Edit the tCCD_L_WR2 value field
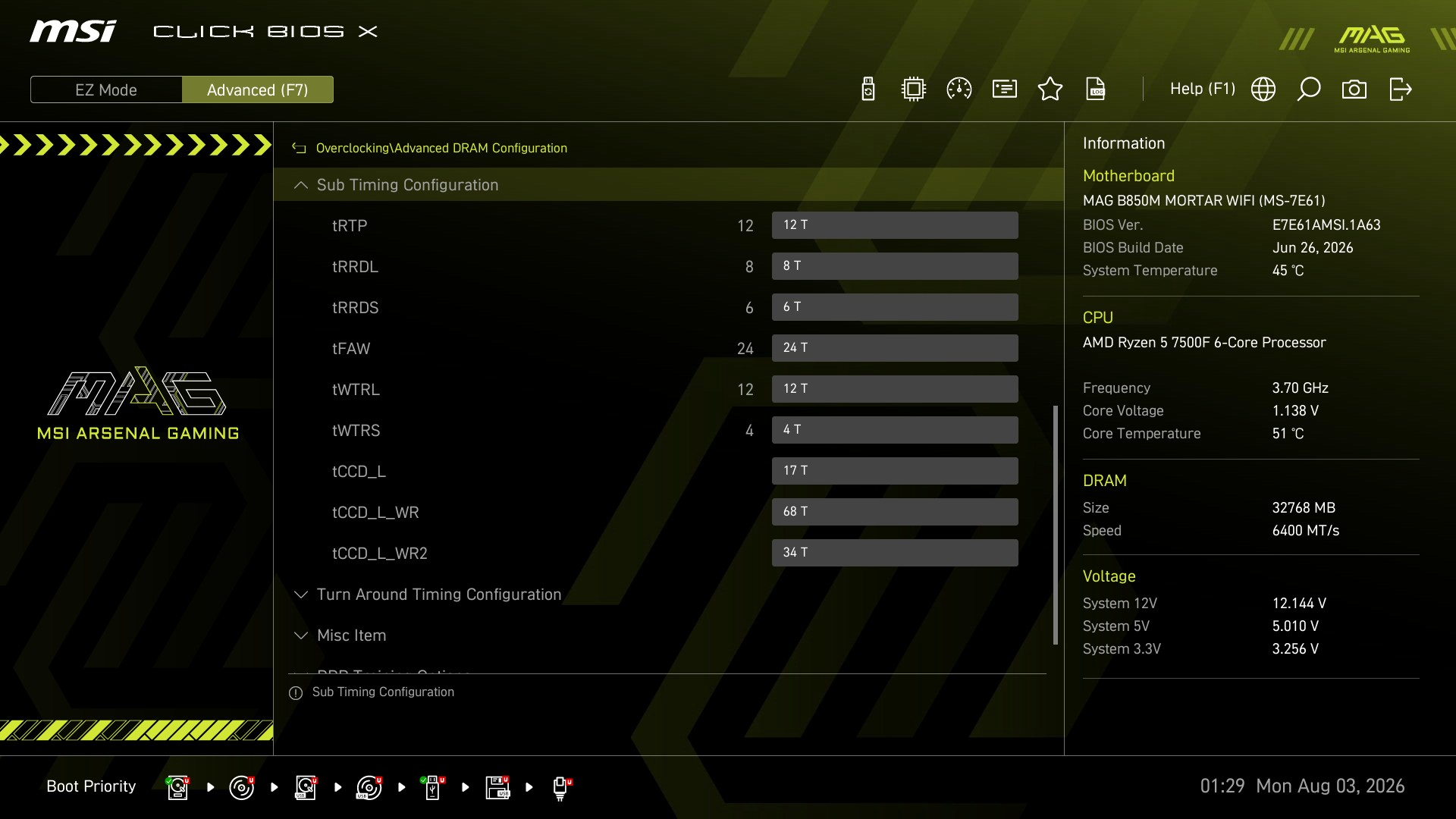This screenshot has height=819, width=1456. (895, 553)
